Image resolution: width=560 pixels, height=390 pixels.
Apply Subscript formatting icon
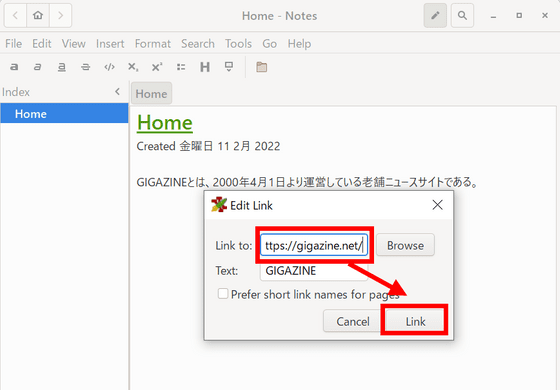(133, 67)
